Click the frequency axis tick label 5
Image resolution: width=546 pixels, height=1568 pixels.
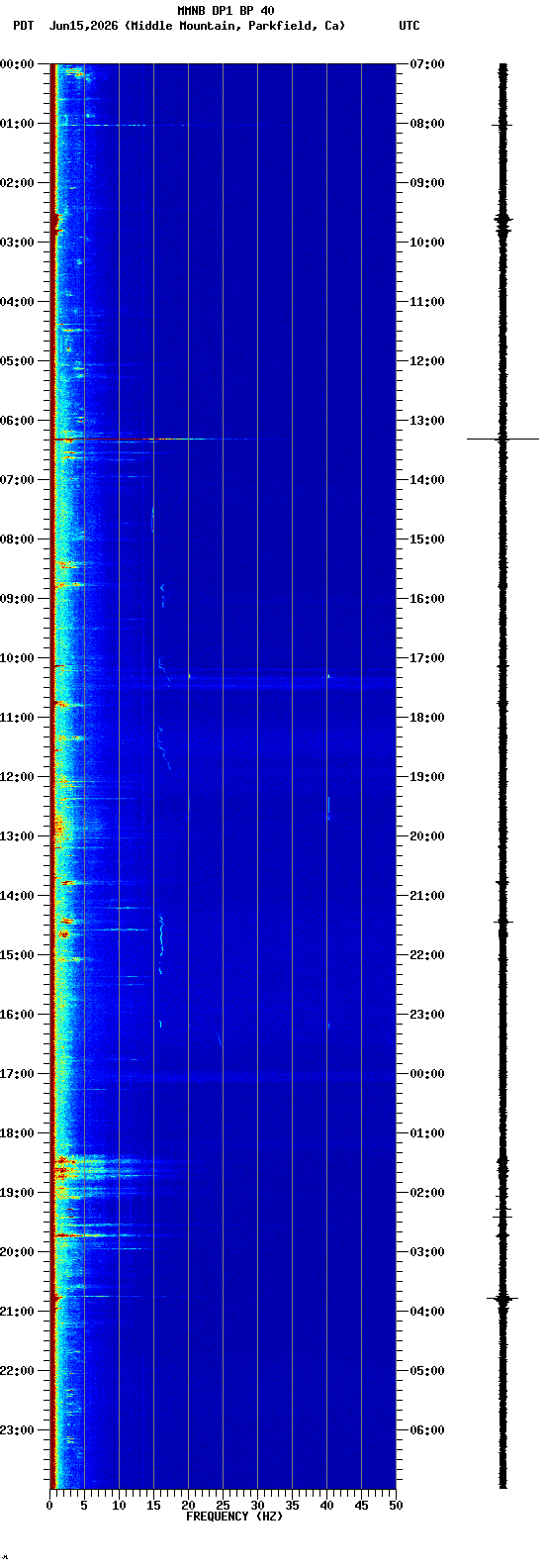[x=84, y=1506]
